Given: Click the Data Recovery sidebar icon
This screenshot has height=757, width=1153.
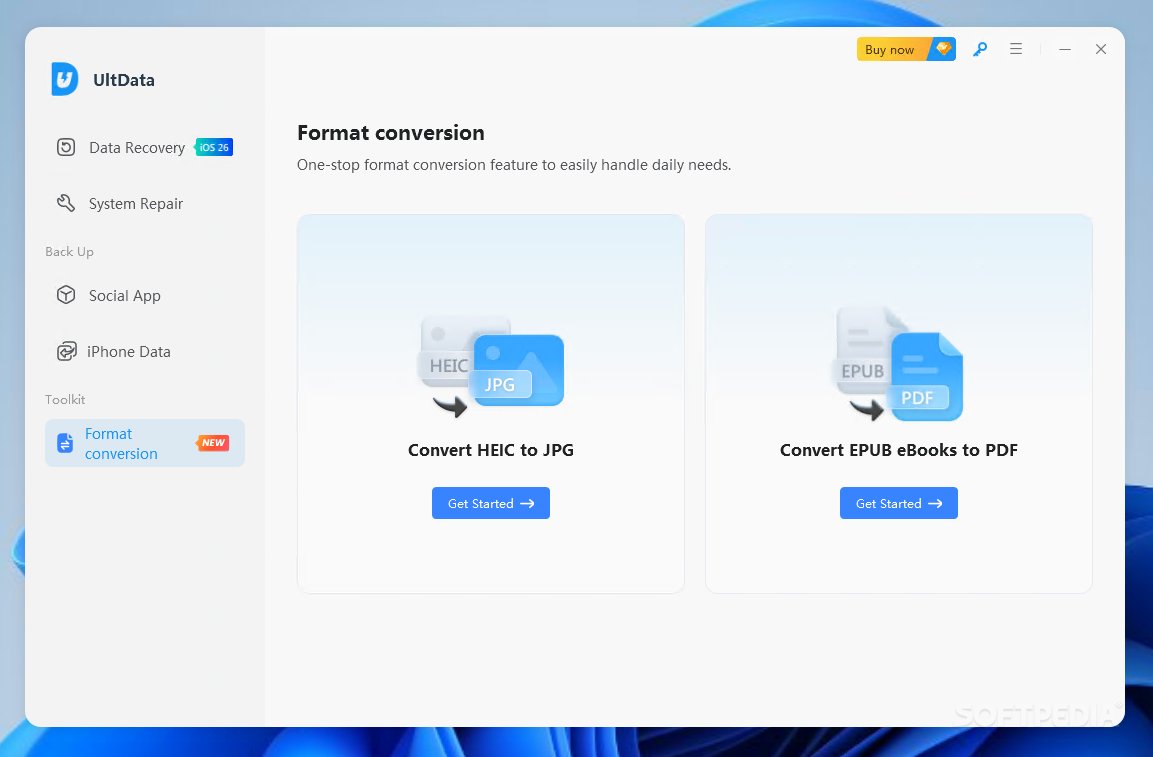Looking at the screenshot, I should [66, 147].
